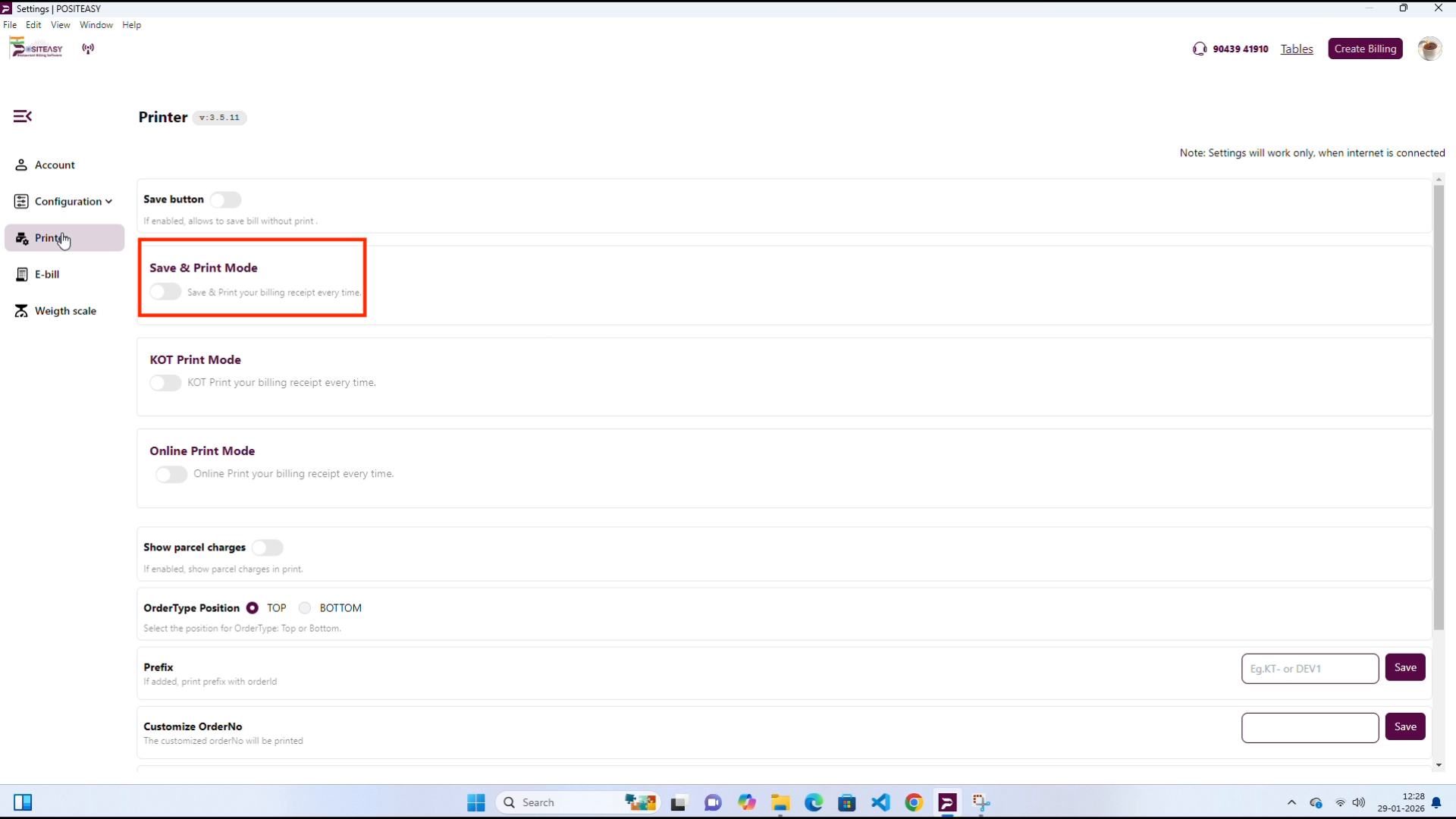Click the headset support icon
The height and width of the screenshot is (819, 1456).
click(x=1199, y=49)
